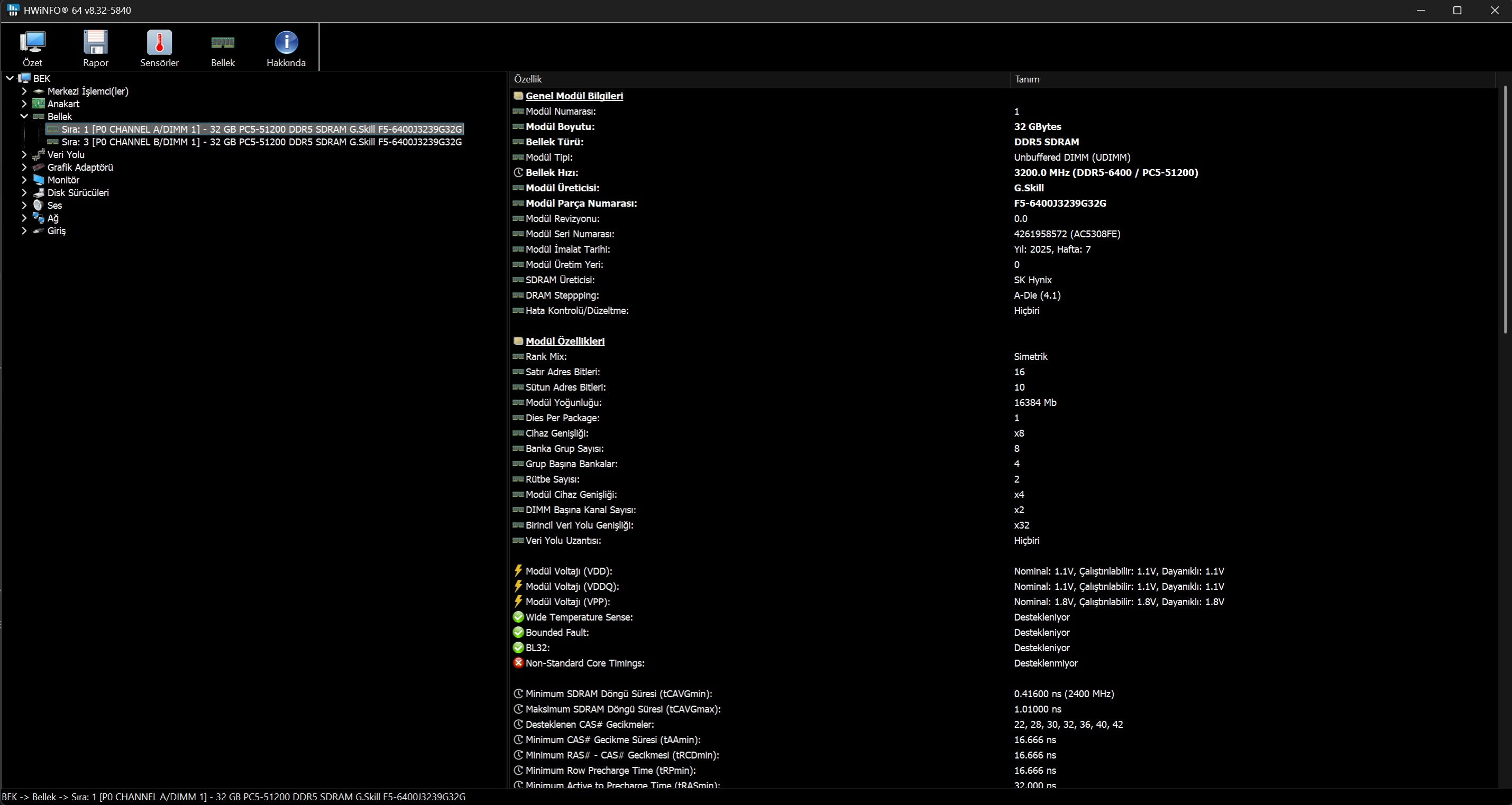Click the Modül Parça Numarası value F5-6400J3239G32G

[1059, 203]
